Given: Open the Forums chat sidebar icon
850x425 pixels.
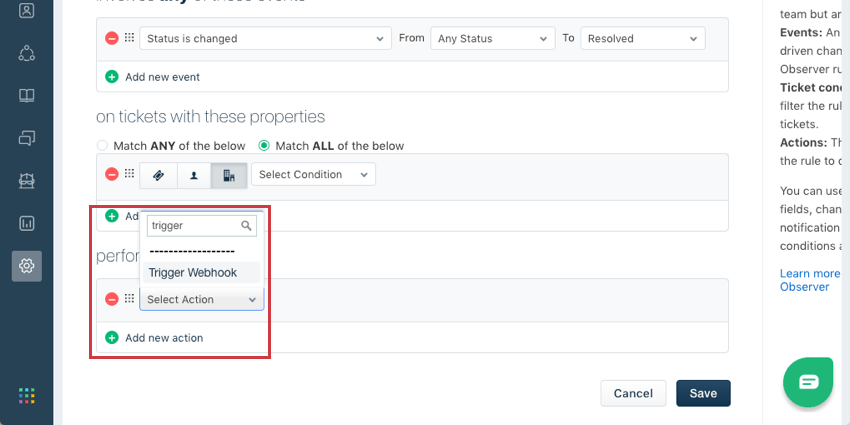Looking at the screenshot, I should coord(26,138).
